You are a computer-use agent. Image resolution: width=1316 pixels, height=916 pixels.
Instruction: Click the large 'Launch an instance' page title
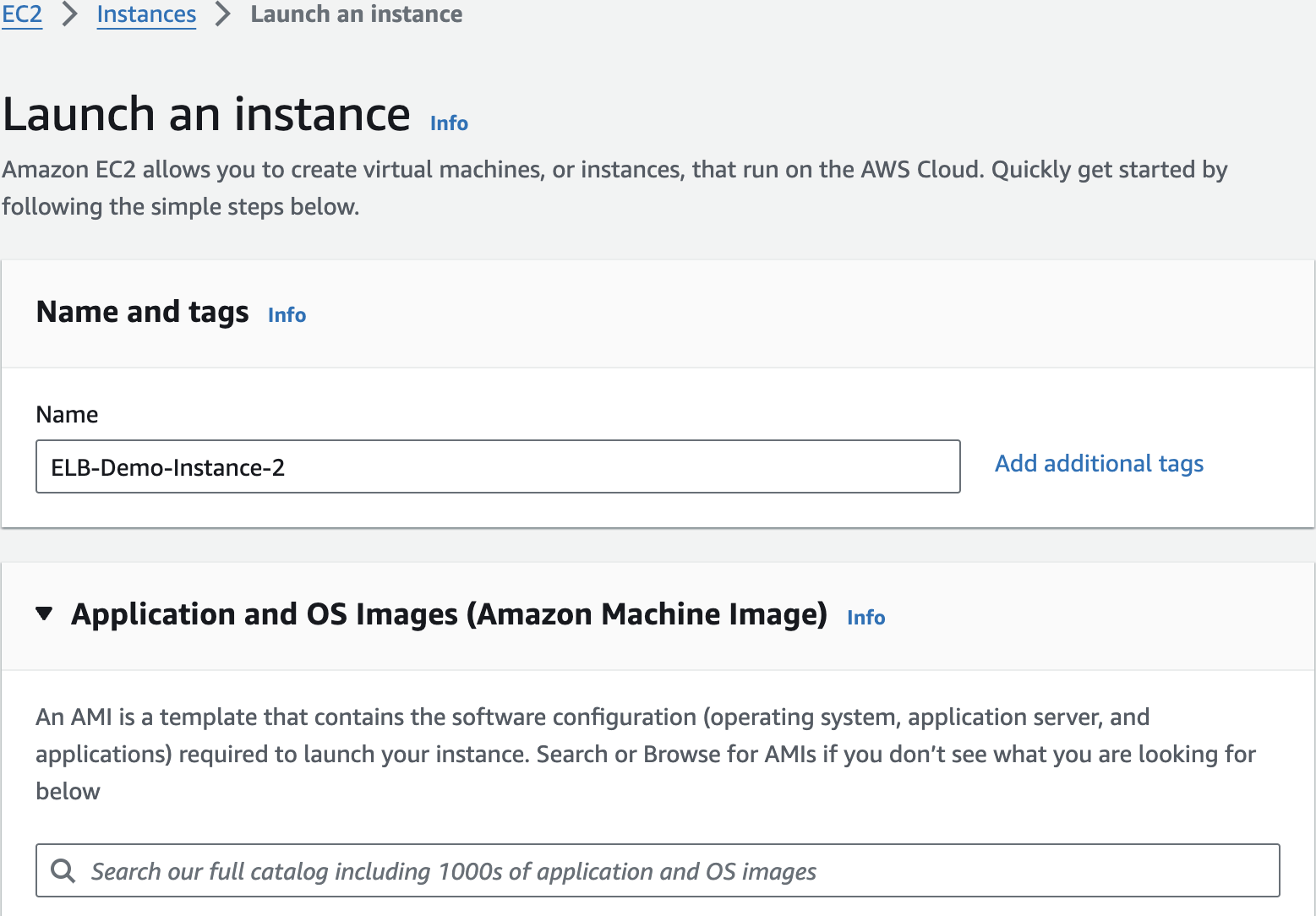[x=206, y=114]
